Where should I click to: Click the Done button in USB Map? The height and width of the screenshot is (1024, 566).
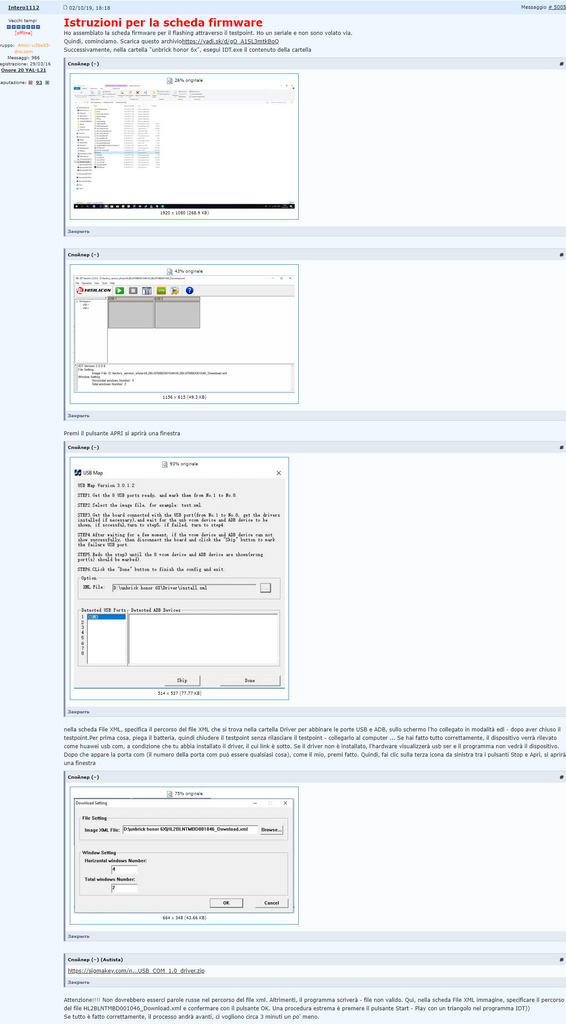(250, 680)
